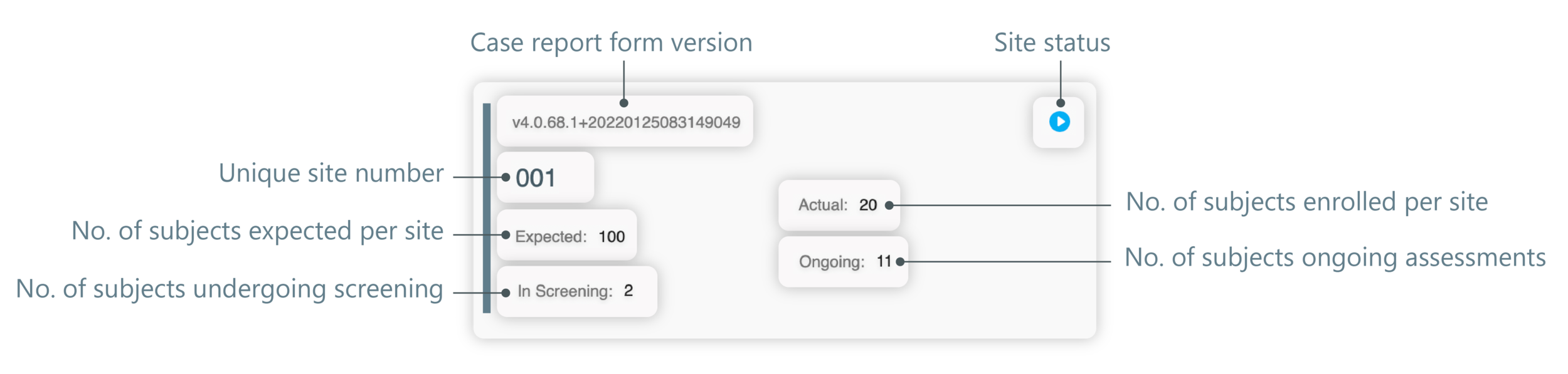Open site number 001
Viewport: 1568px width, 374px height.
click(x=545, y=178)
